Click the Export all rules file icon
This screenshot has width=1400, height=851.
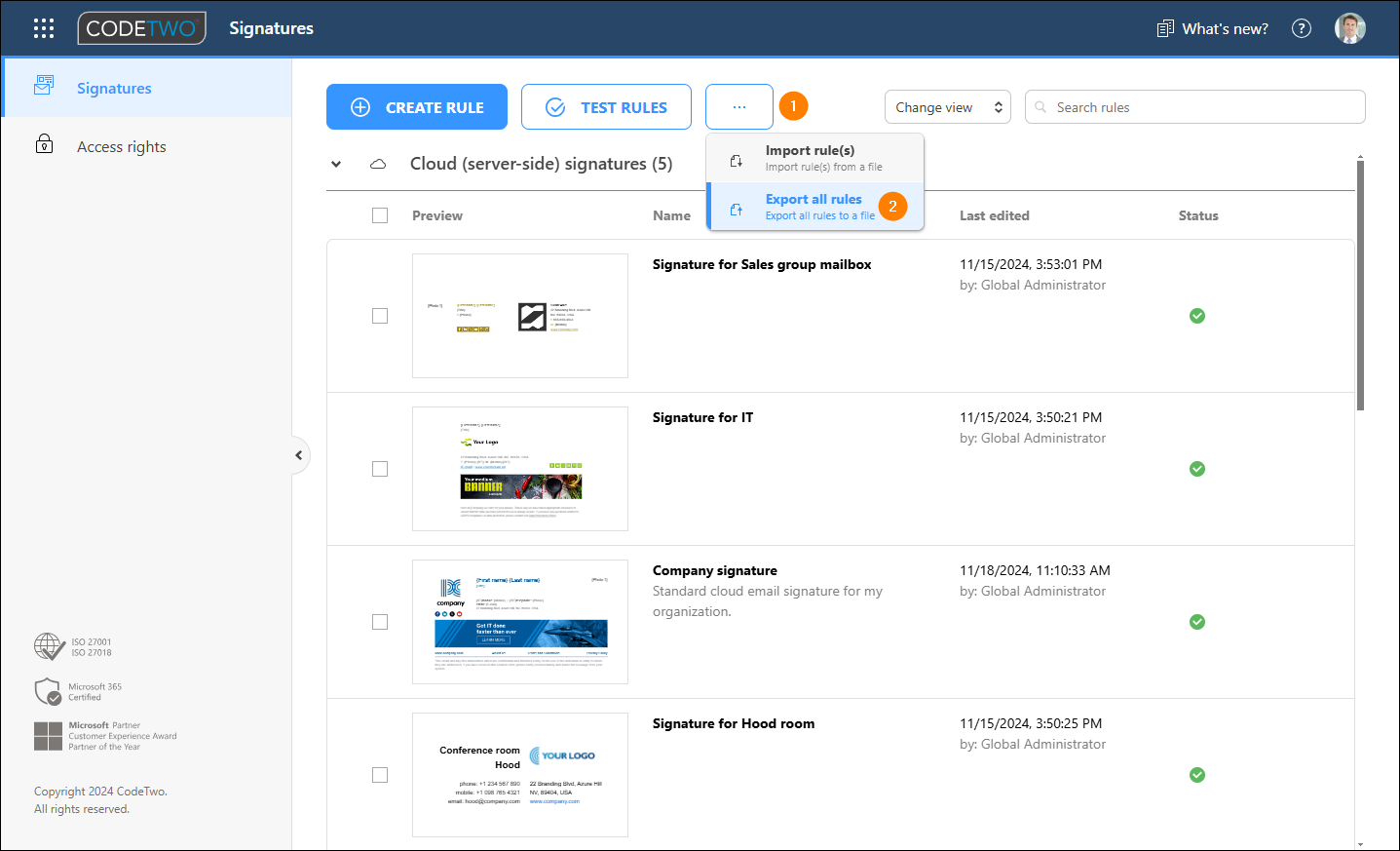point(737,210)
